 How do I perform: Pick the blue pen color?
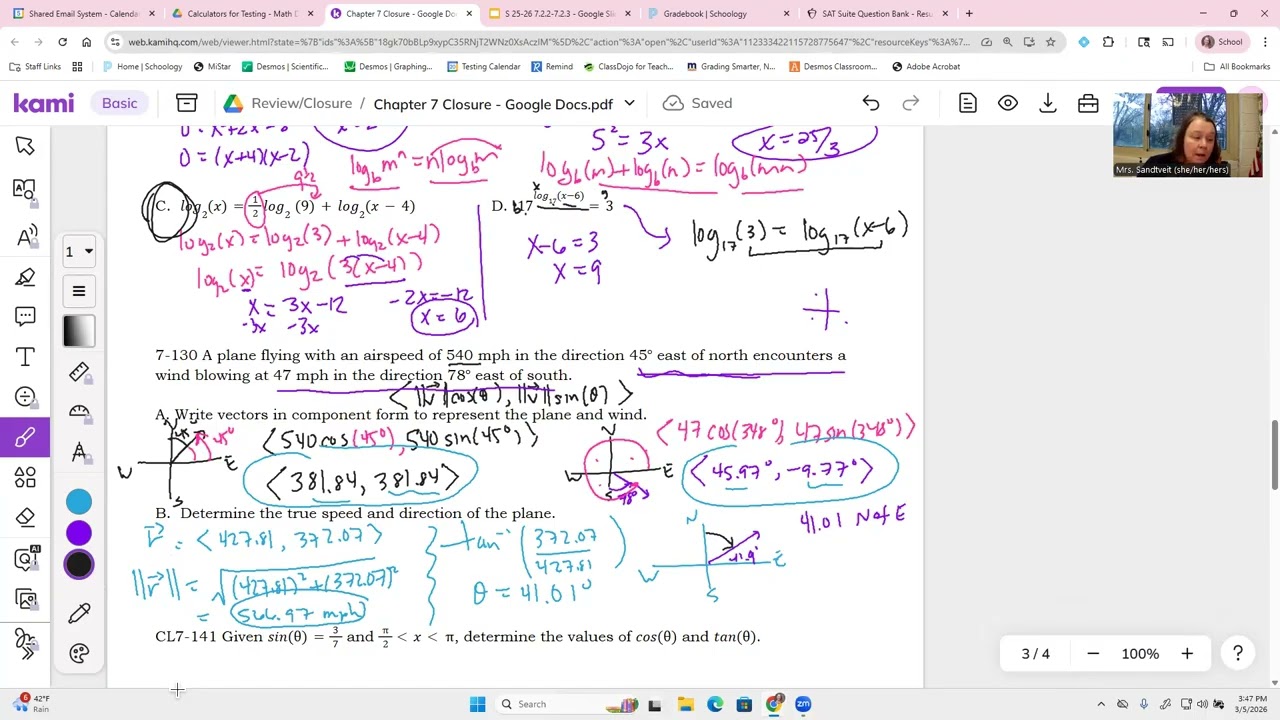(79, 502)
